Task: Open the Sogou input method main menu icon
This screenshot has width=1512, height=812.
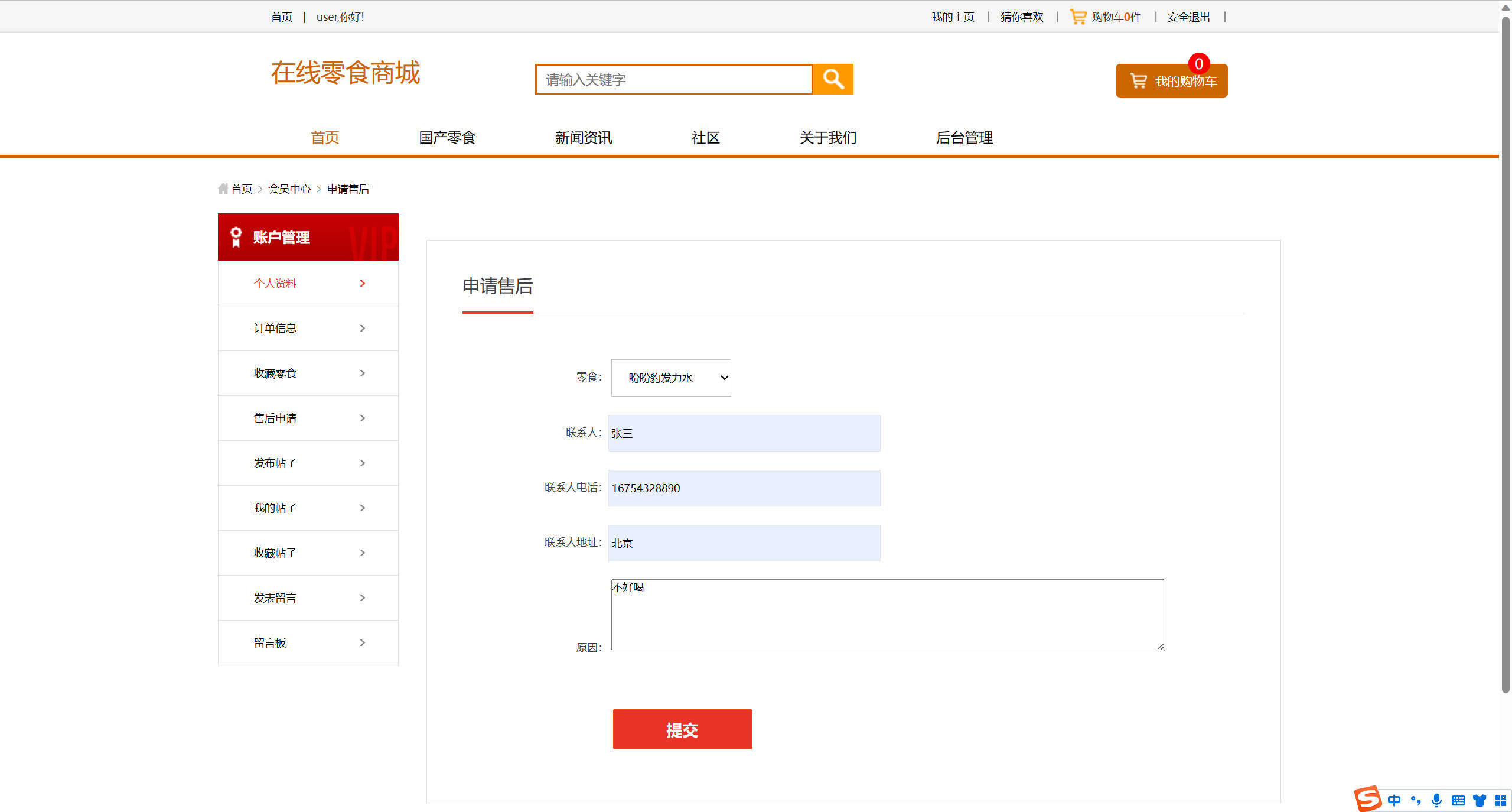Action: pos(1368,800)
